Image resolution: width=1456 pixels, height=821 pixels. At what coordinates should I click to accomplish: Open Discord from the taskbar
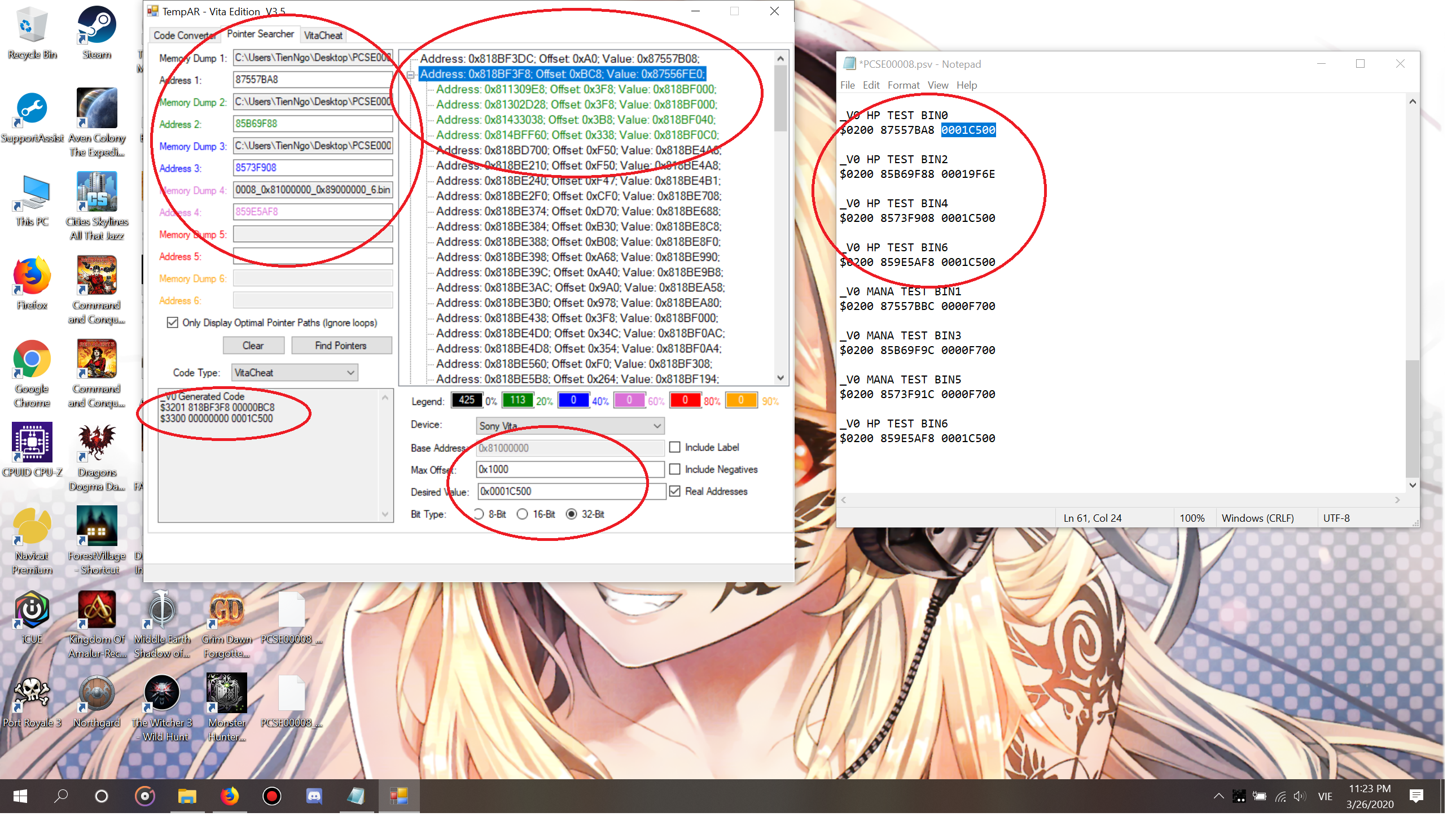point(314,797)
